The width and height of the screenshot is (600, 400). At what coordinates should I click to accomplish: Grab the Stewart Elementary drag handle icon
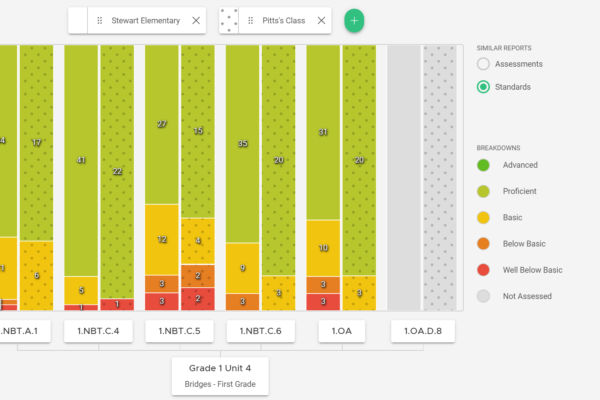[x=99, y=21]
